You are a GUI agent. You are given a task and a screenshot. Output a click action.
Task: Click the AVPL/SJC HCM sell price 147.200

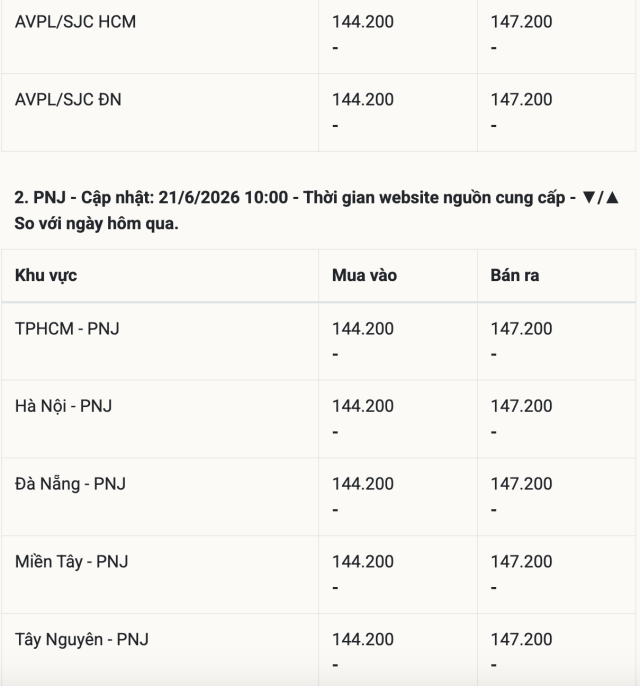pos(521,22)
